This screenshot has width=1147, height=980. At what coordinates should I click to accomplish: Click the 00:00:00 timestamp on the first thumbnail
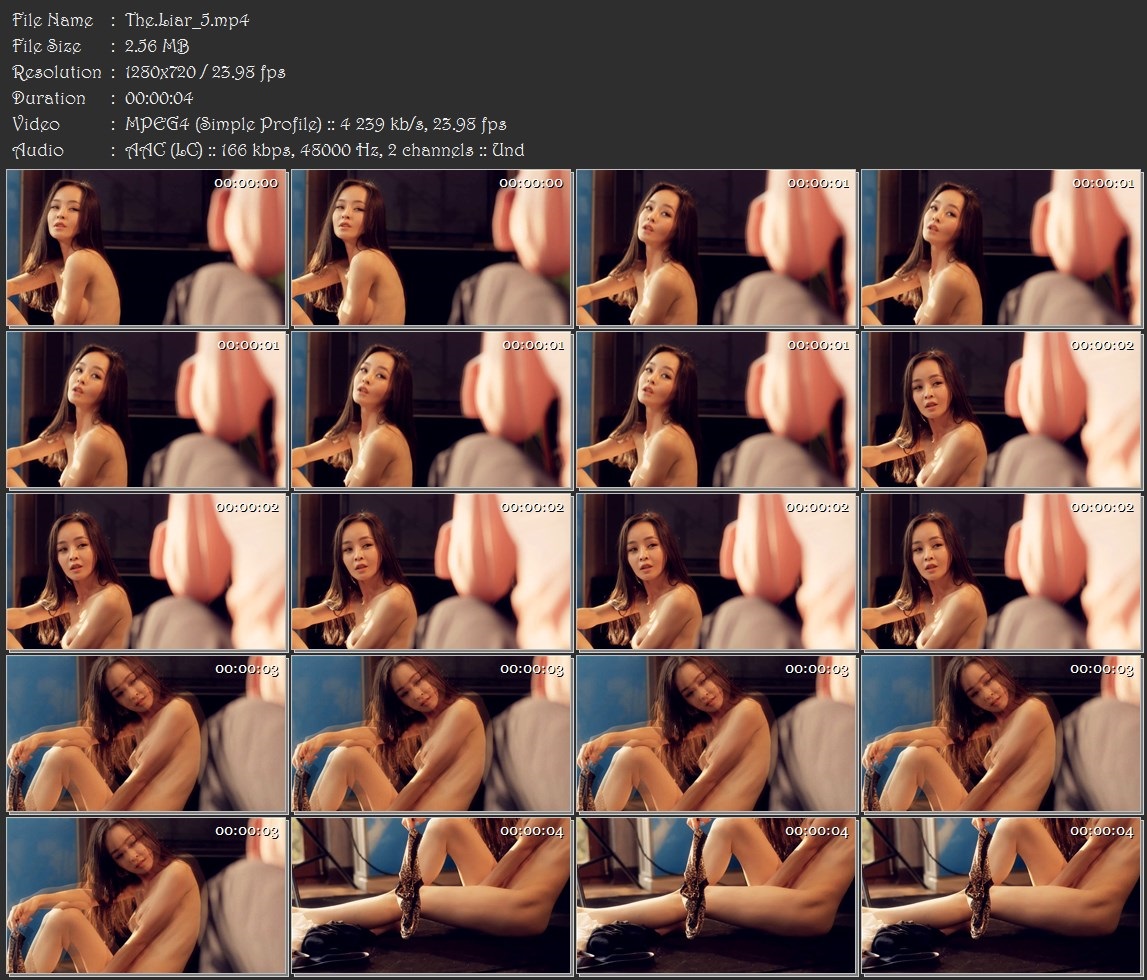(246, 184)
